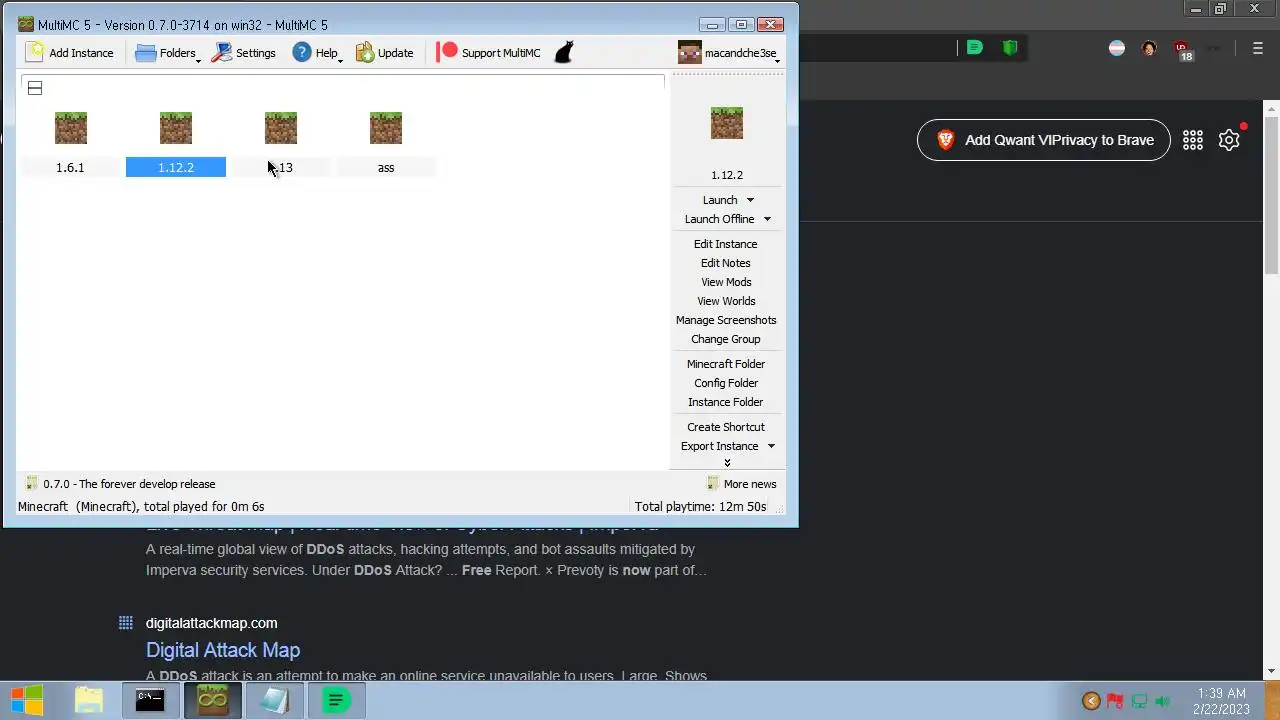Click Export Instance in side panel

coord(719,446)
